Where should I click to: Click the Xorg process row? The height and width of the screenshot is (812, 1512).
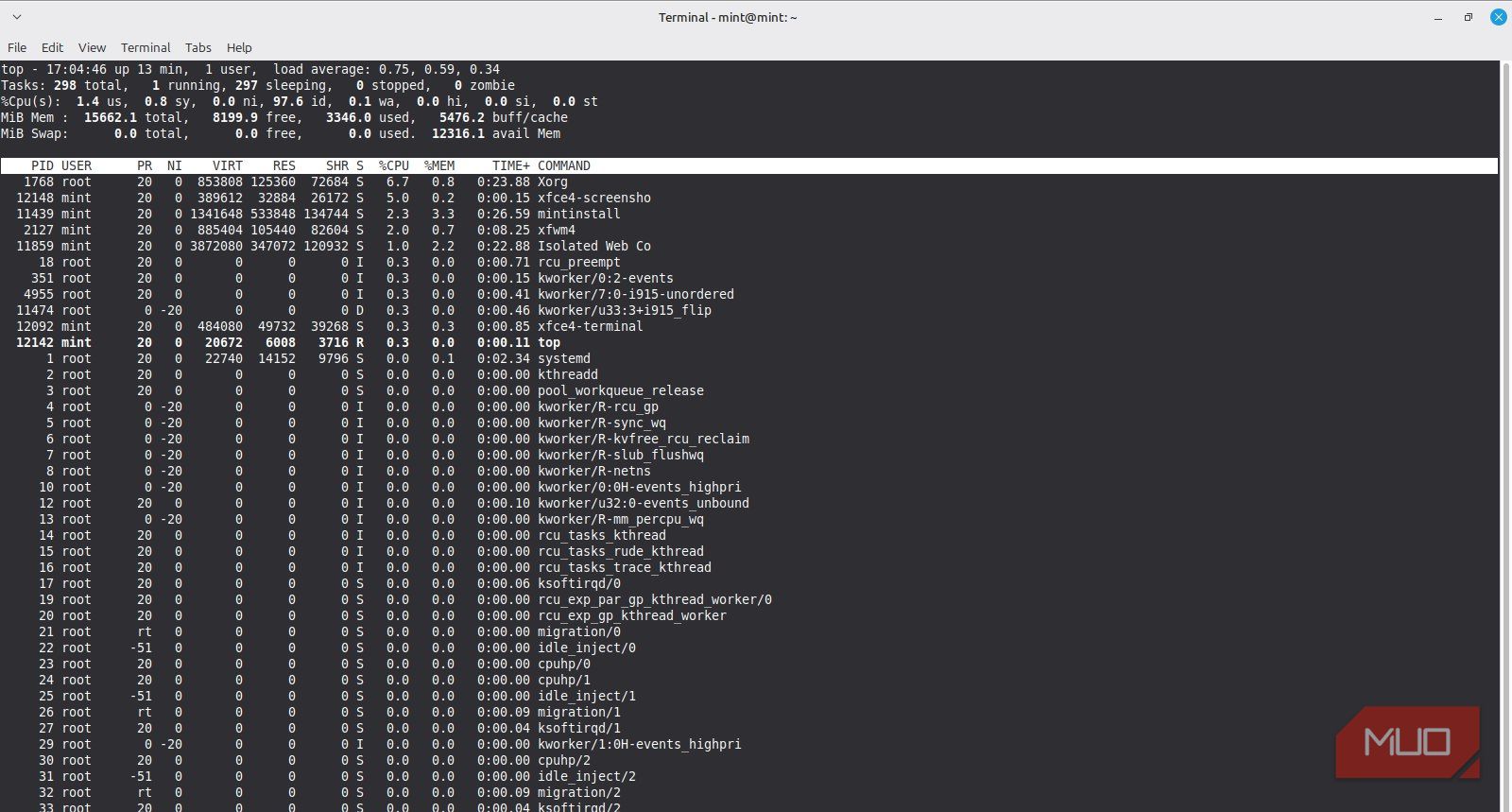pyautogui.click(x=749, y=181)
